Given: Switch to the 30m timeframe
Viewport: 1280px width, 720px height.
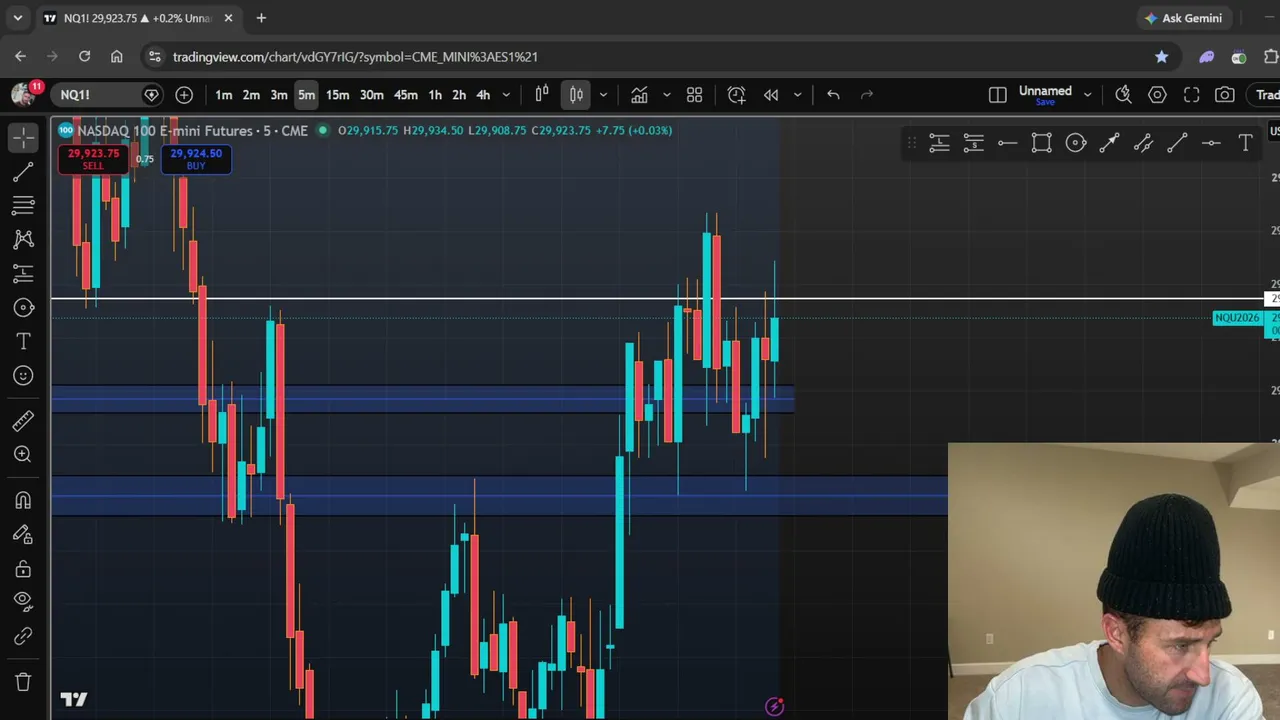Looking at the screenshot, I should [371, 95].
